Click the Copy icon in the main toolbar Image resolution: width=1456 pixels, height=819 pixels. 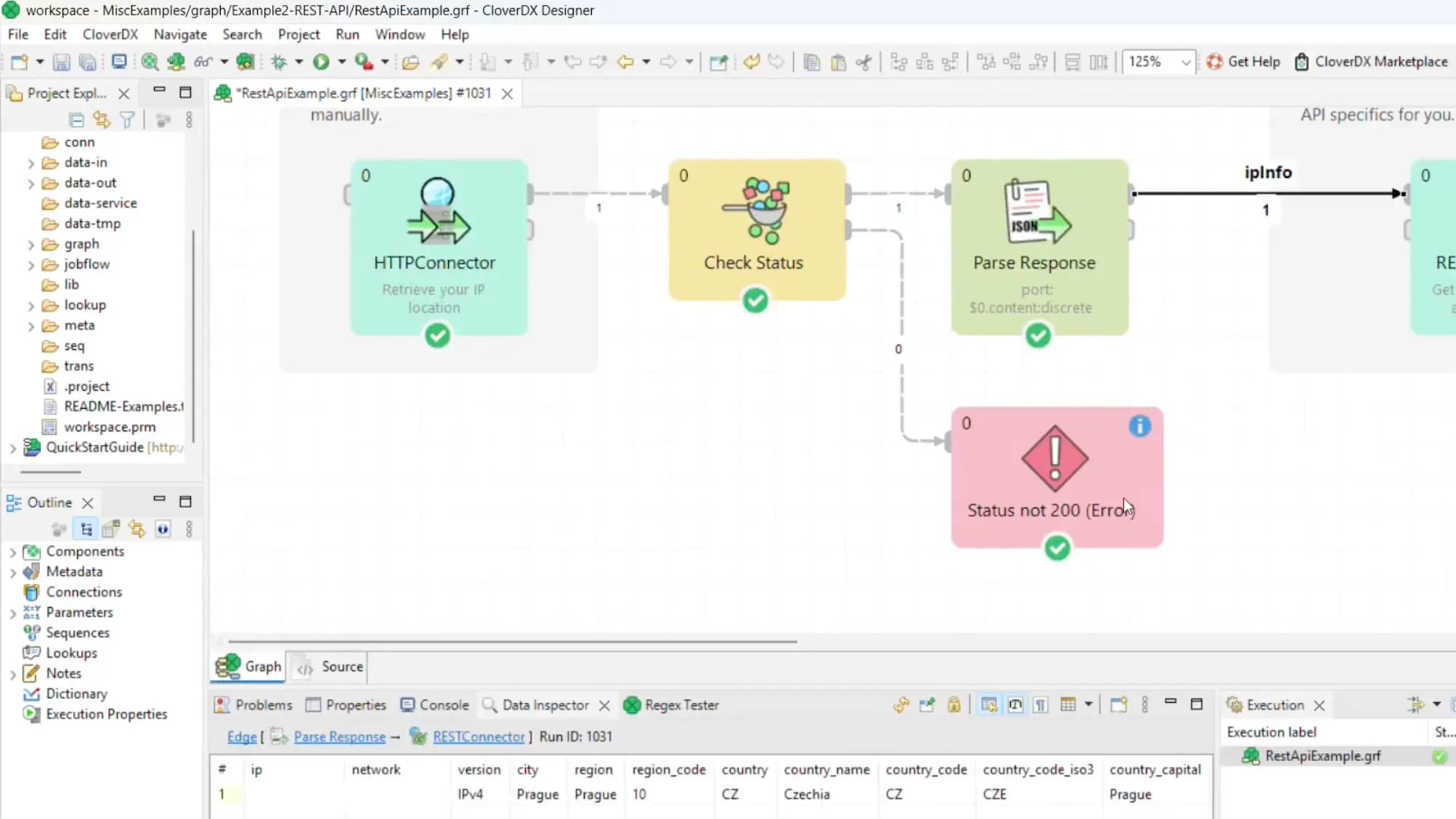click(x=812, y=62)
